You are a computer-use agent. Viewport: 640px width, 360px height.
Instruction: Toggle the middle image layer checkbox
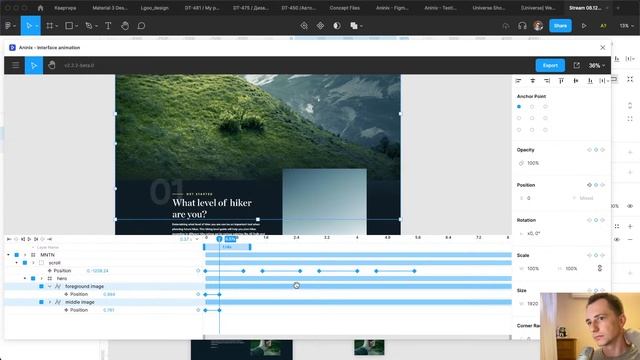point(41,302)
